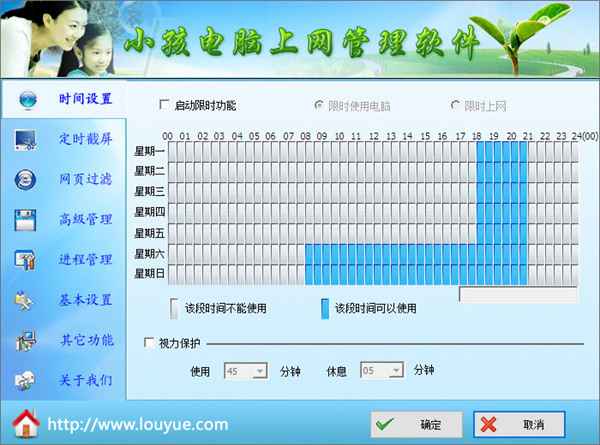Click the red house home icon
The image size is (600, 445).
pyautogui.click(x=26, y=424)
